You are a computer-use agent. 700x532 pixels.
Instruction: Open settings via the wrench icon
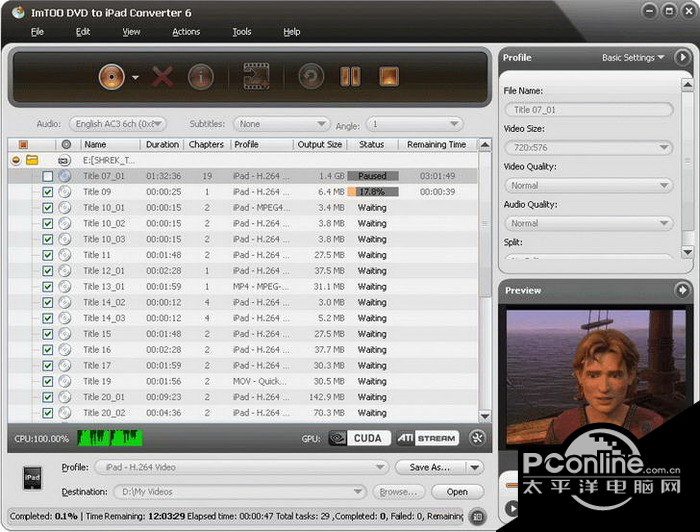[478, 438]
